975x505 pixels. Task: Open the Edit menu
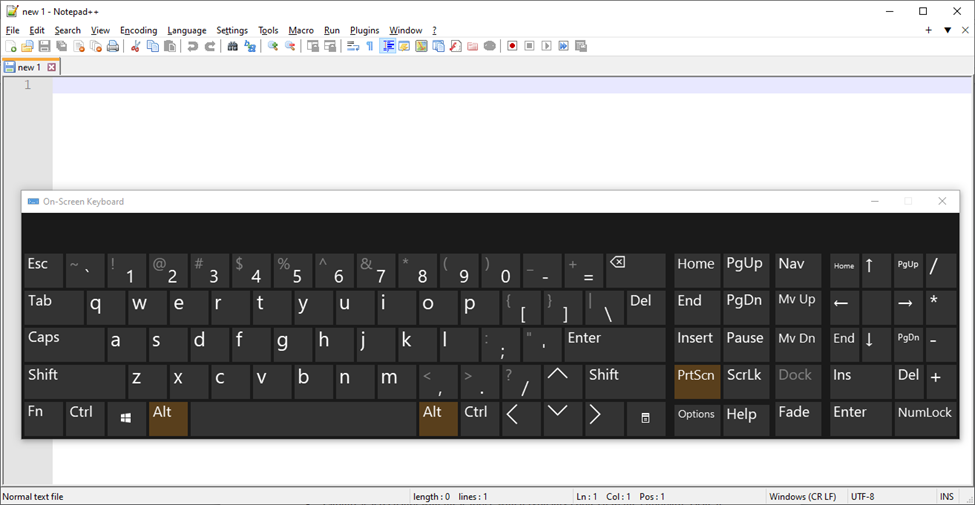pyautogui.click(x=37, y=30)
